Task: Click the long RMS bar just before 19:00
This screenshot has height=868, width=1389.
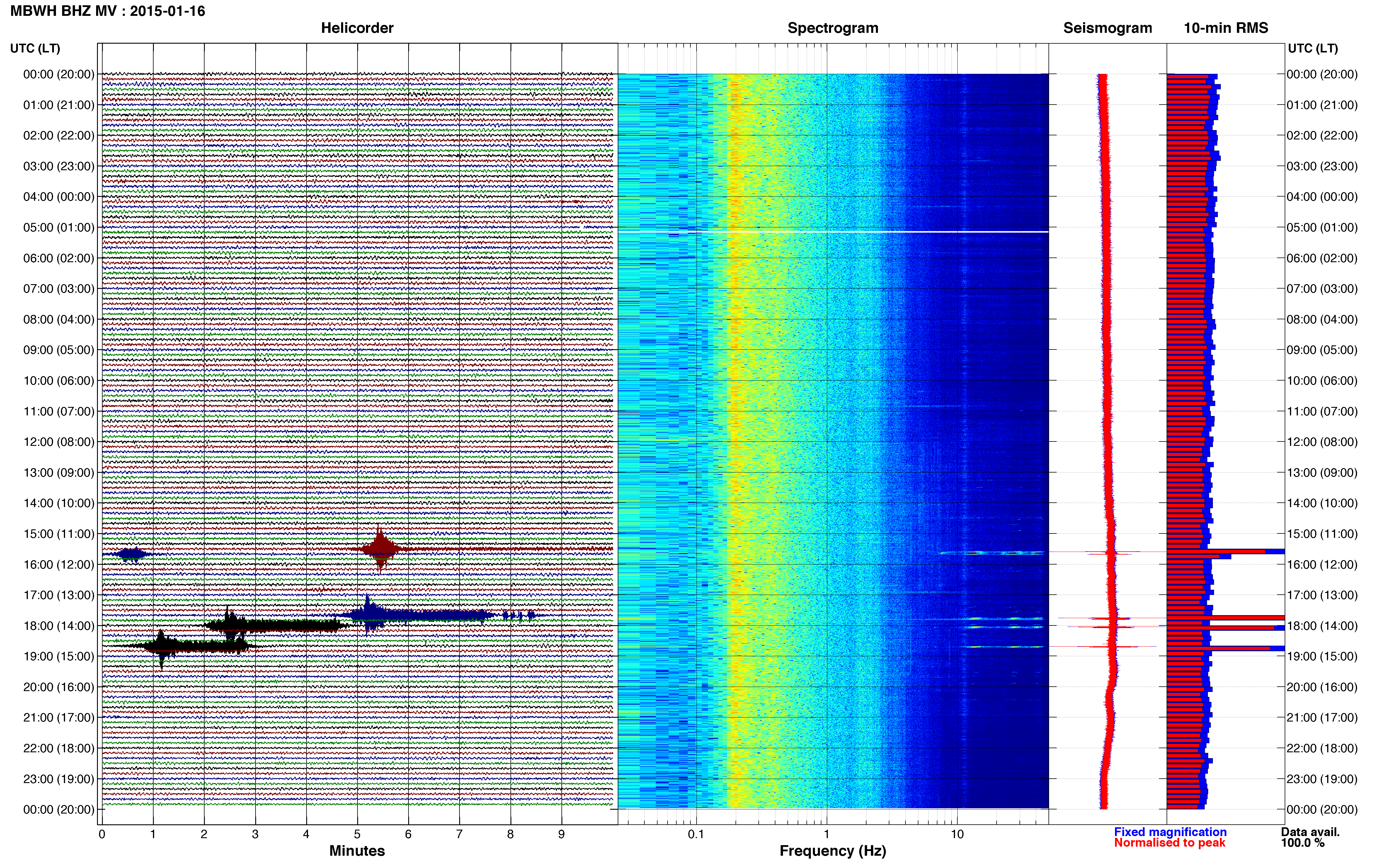Action: [x=1225, y=648]
